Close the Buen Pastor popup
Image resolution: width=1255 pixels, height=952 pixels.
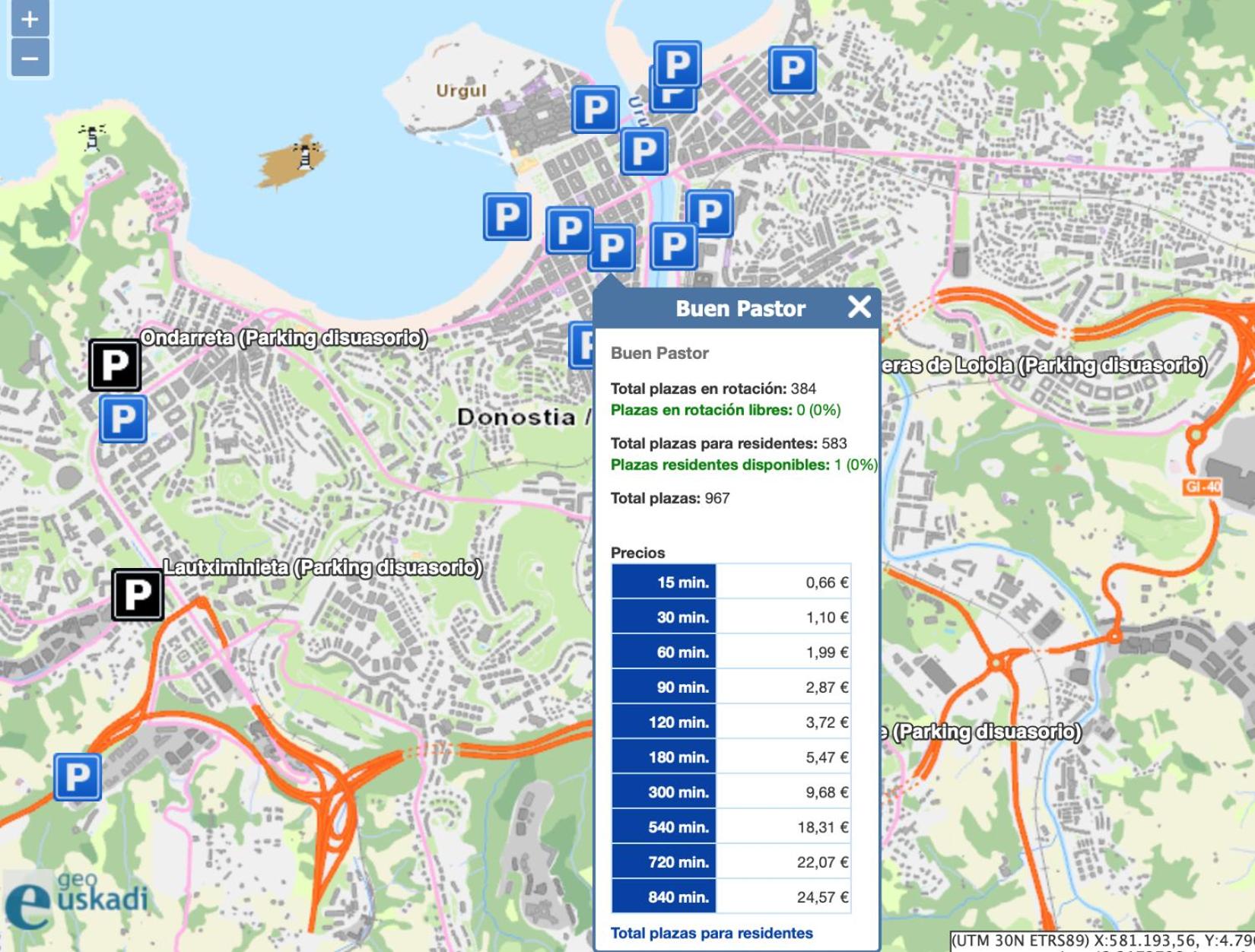tap(859, 306)
